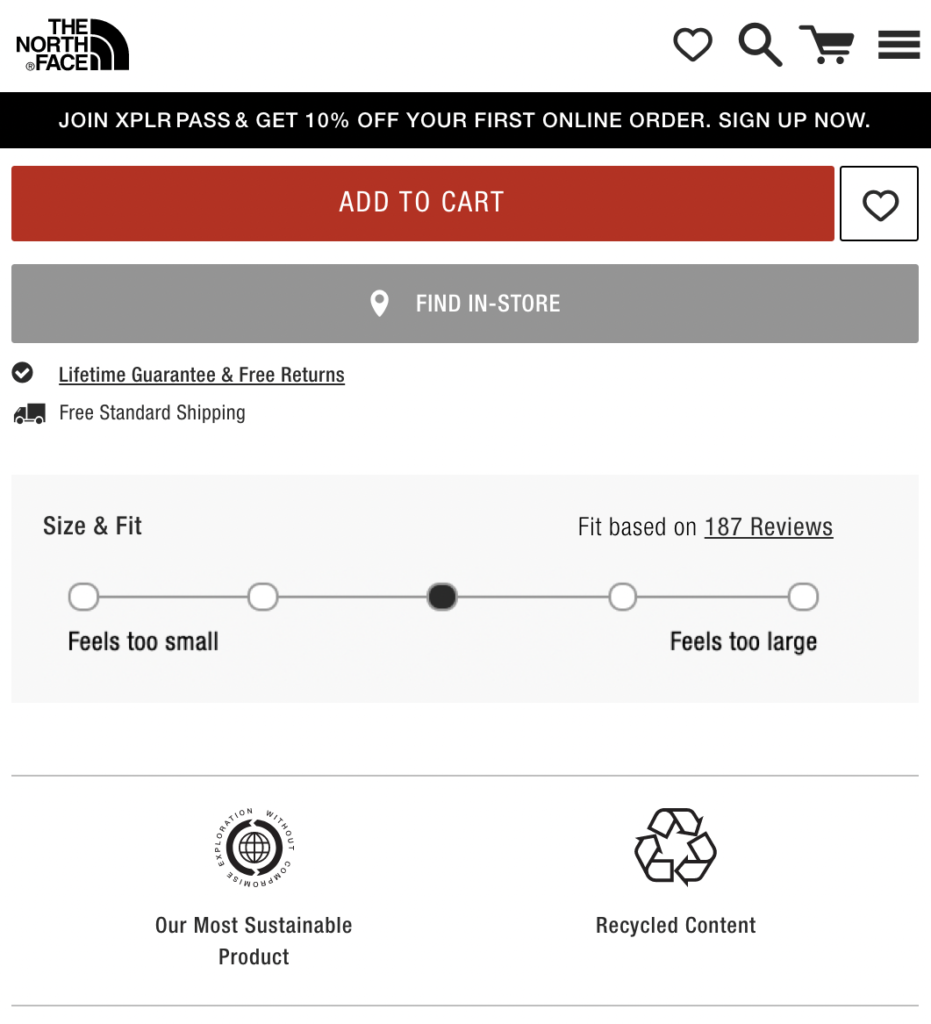Select the leftmost 'Feels too small' fit point

coord(84,598)
